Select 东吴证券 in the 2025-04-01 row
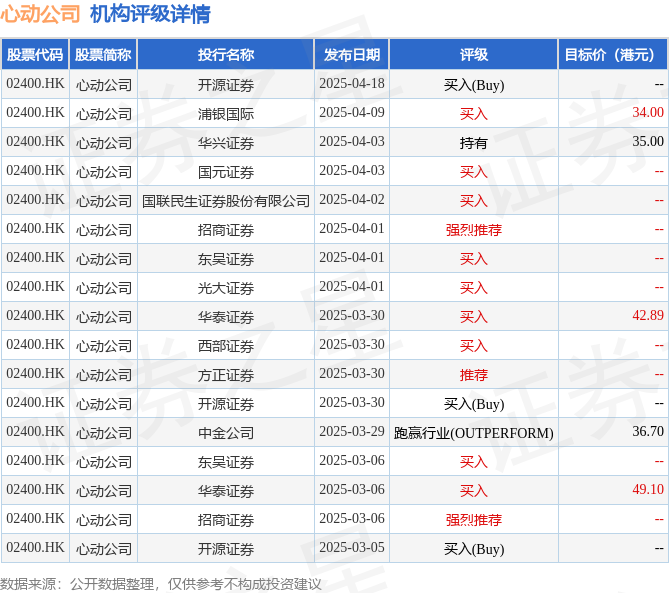 click(x=226, y=259)
